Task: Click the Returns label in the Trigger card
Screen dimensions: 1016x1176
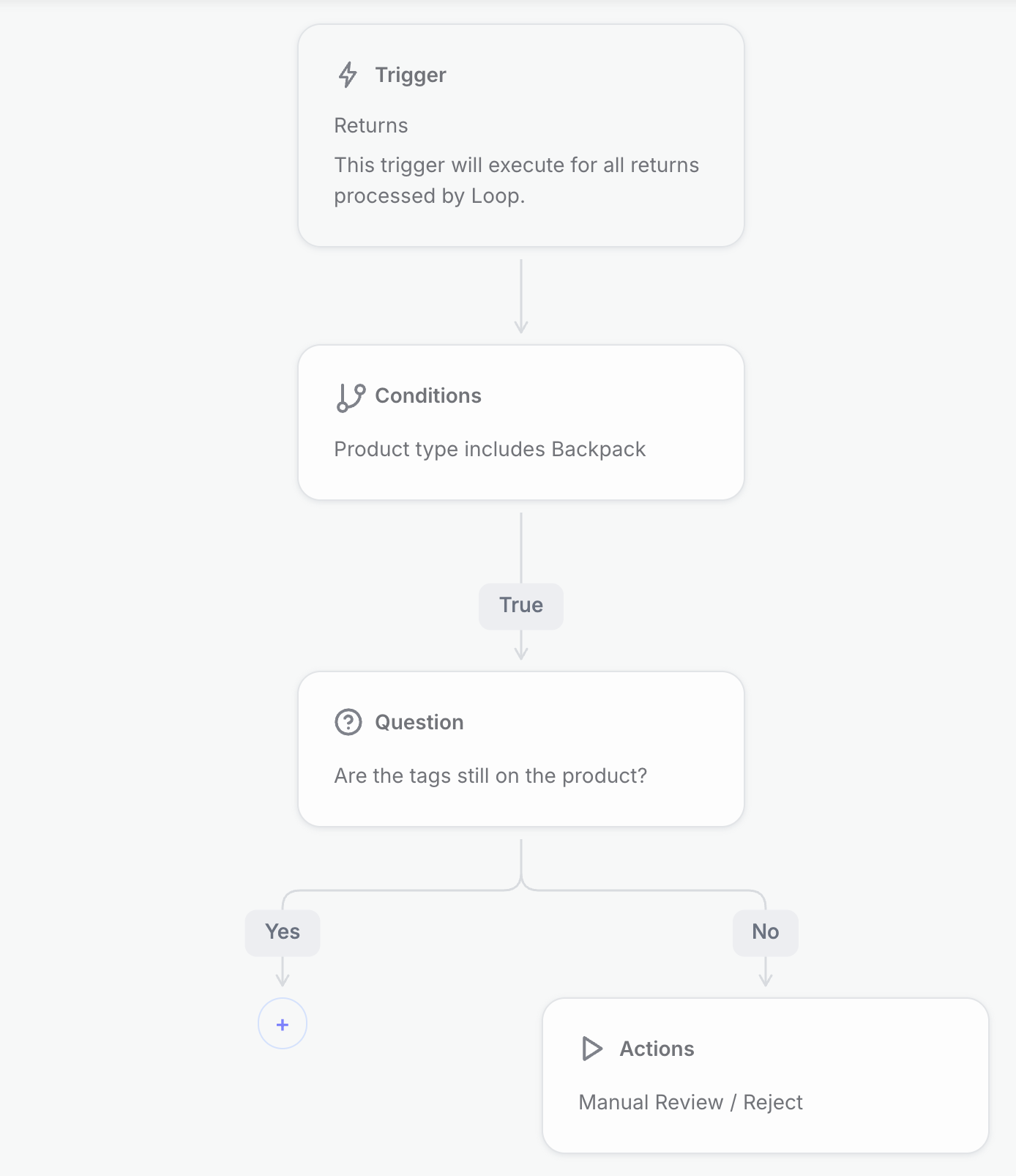Action: point(371,125)
